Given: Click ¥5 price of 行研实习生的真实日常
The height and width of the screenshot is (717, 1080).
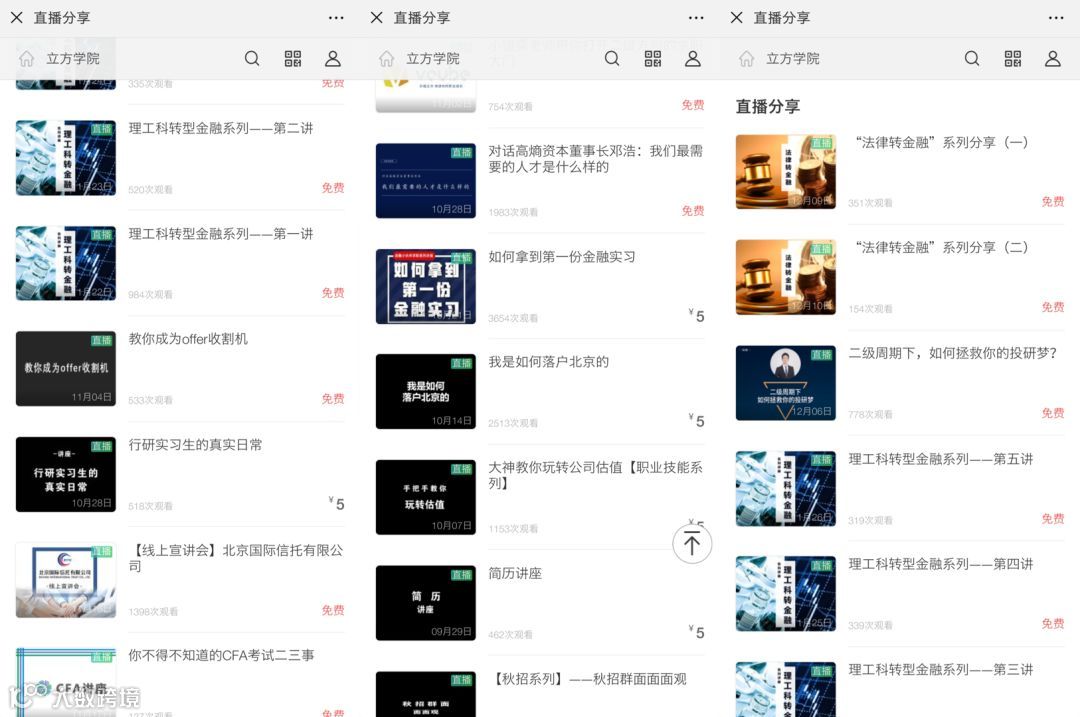Looking at the screenshot, I should coord(336,503).
